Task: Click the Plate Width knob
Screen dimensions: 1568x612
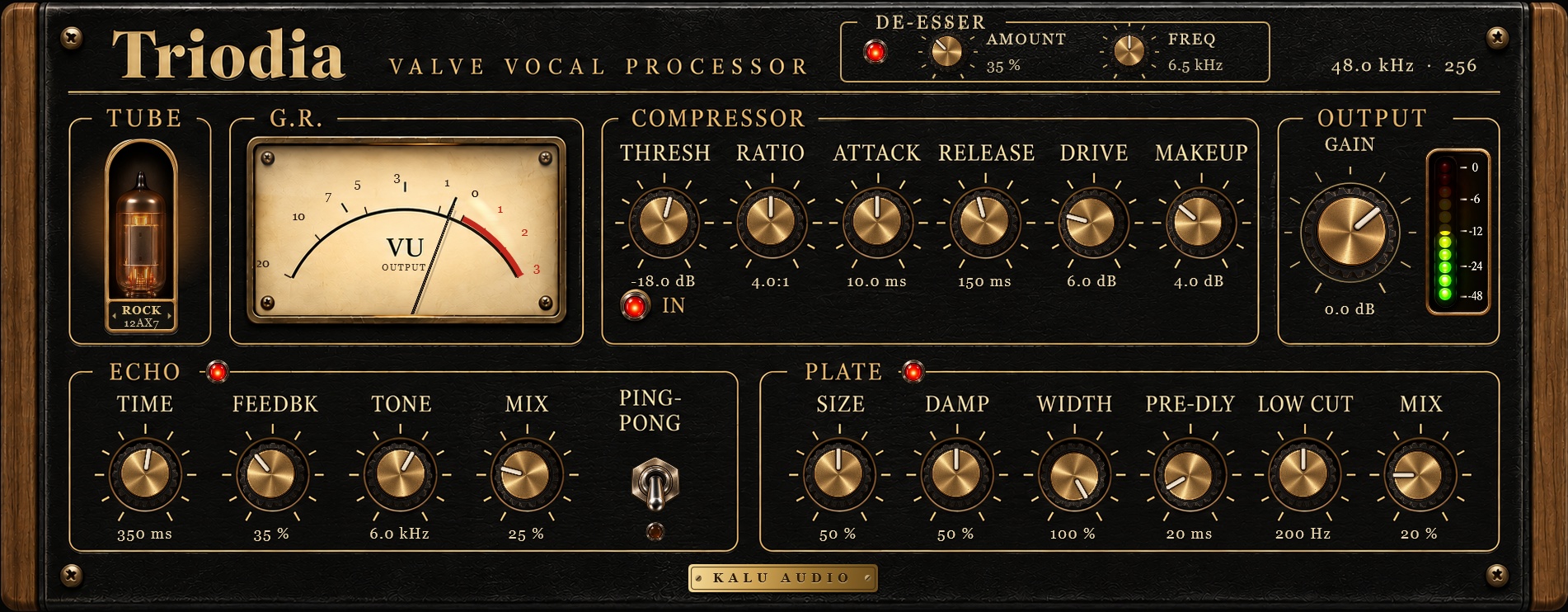Action: pyautogui.click(x=1074, y=474)
